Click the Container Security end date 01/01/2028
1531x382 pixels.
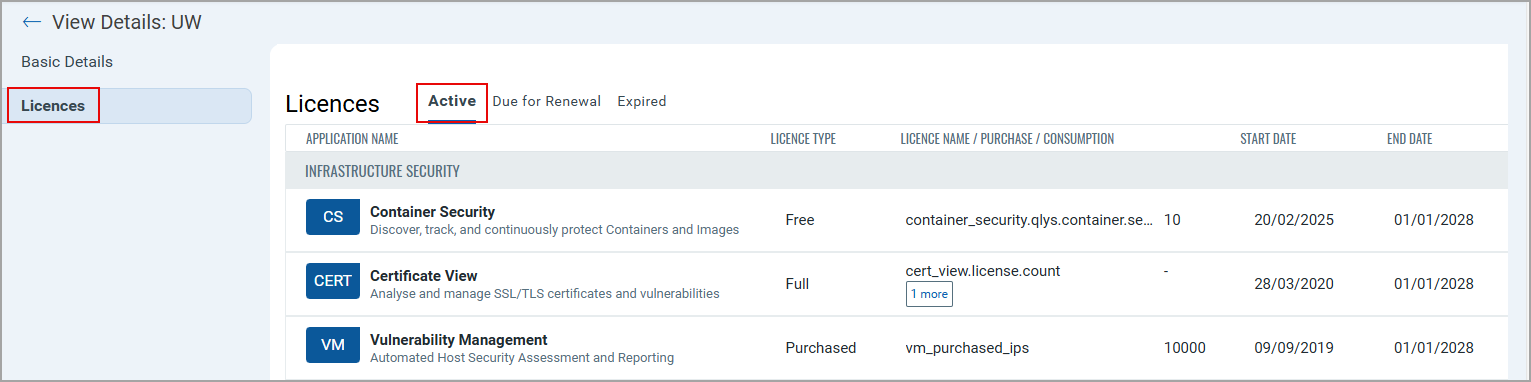click(1434, 220)
